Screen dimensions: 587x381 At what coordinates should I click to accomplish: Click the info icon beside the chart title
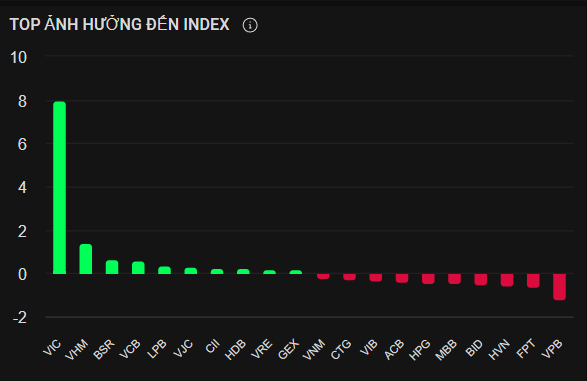250,25
